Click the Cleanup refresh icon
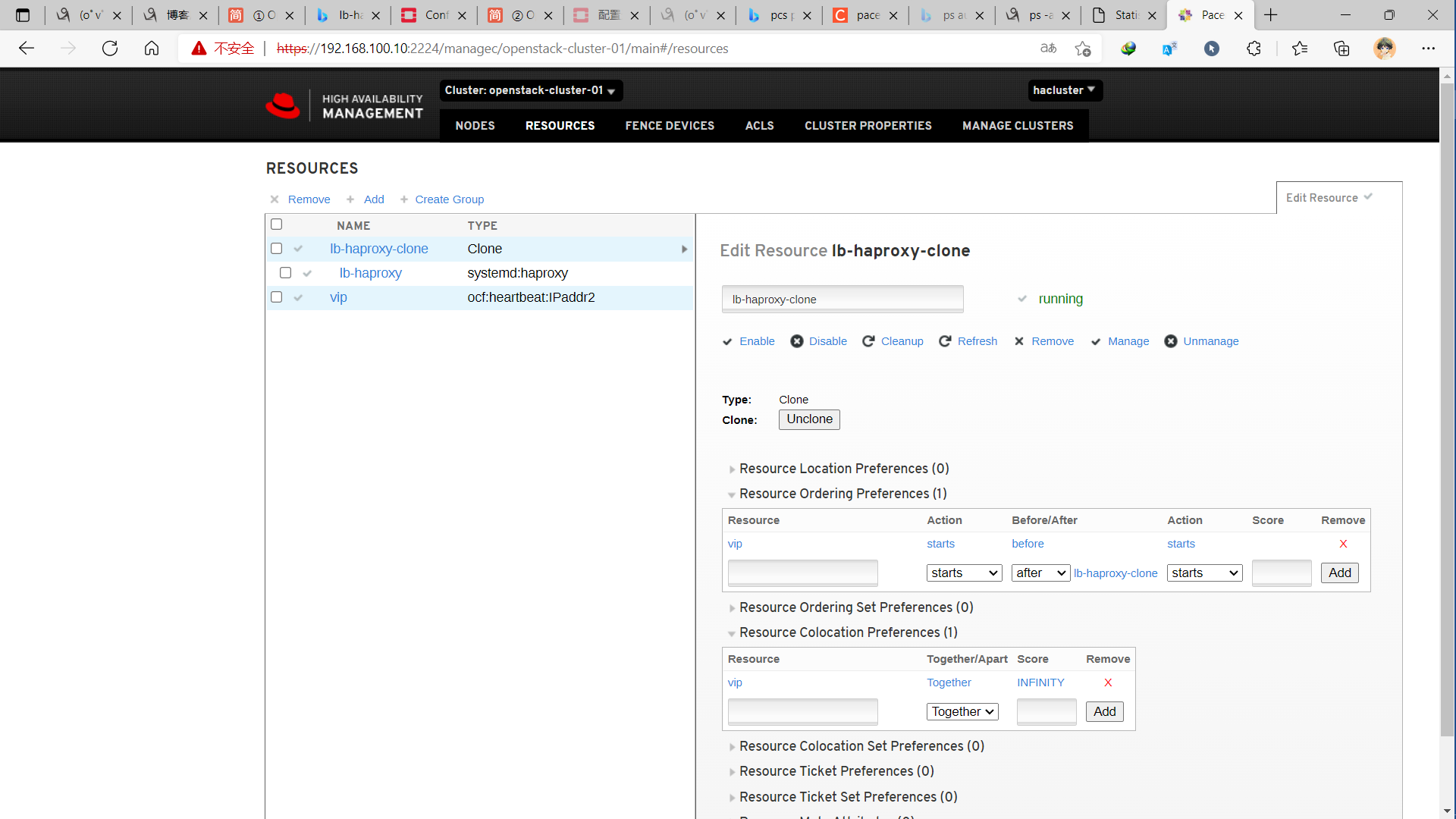1456x819 pixels. click(868, 341)
